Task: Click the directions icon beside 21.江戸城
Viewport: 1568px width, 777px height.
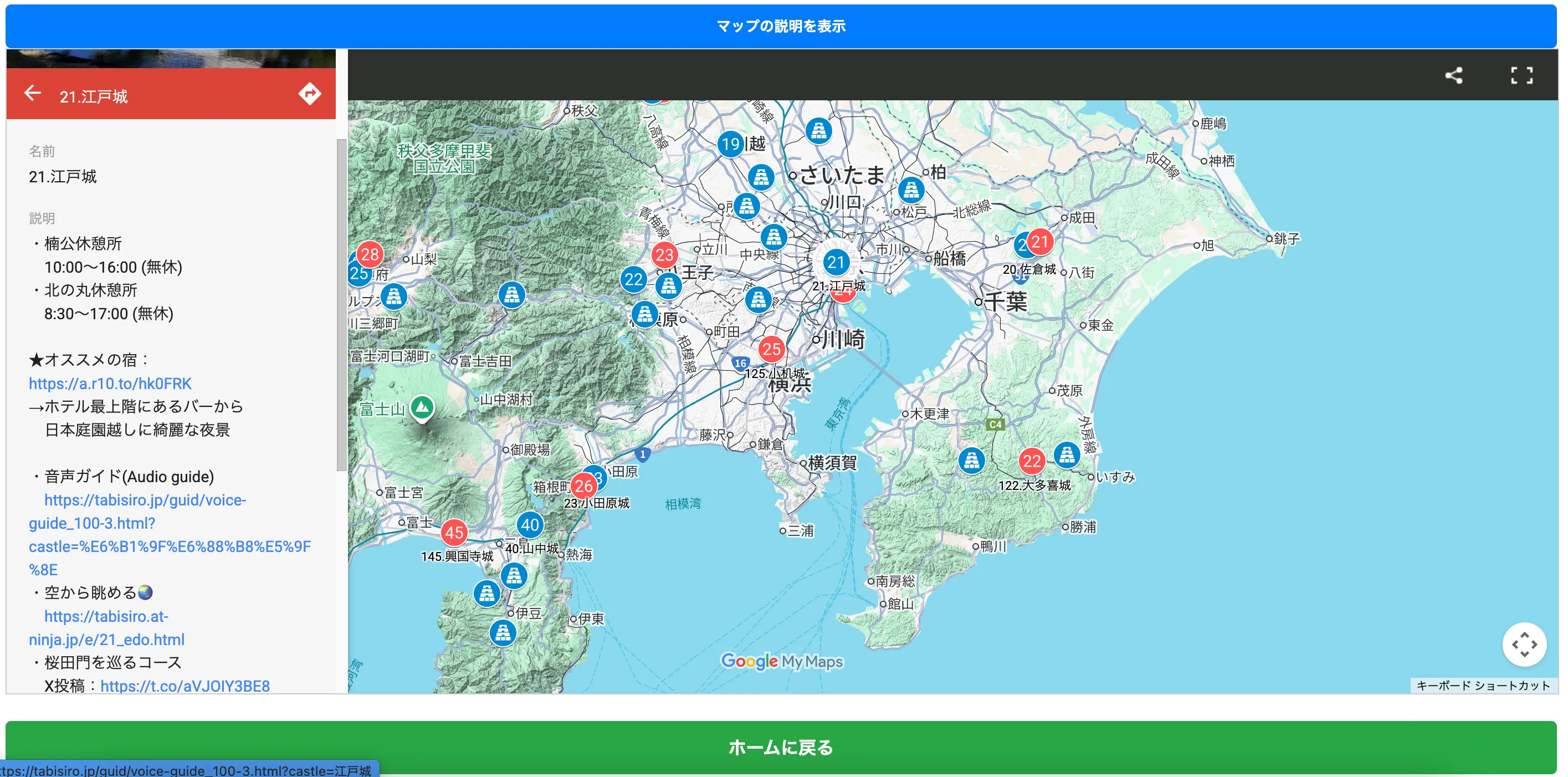Action: [309, 94]
